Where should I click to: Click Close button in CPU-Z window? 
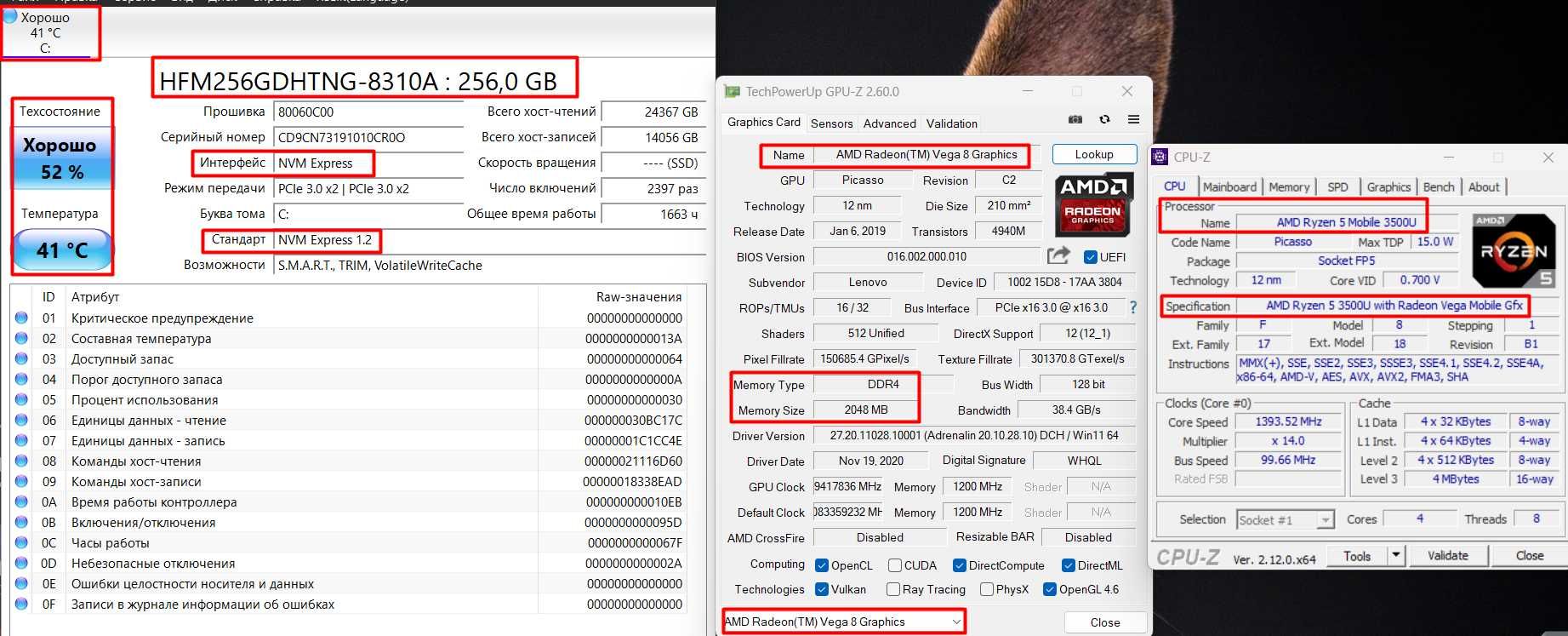point(1529,555)
